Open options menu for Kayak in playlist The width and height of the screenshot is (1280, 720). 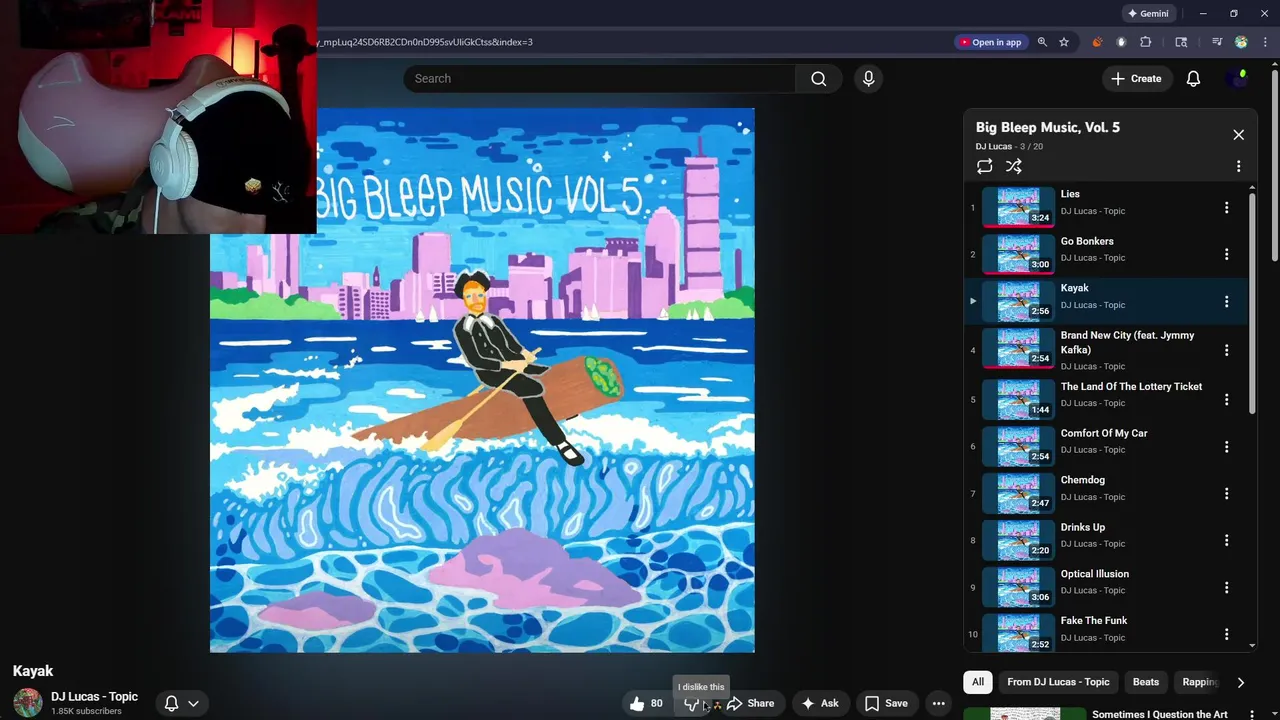[1226, 302]
